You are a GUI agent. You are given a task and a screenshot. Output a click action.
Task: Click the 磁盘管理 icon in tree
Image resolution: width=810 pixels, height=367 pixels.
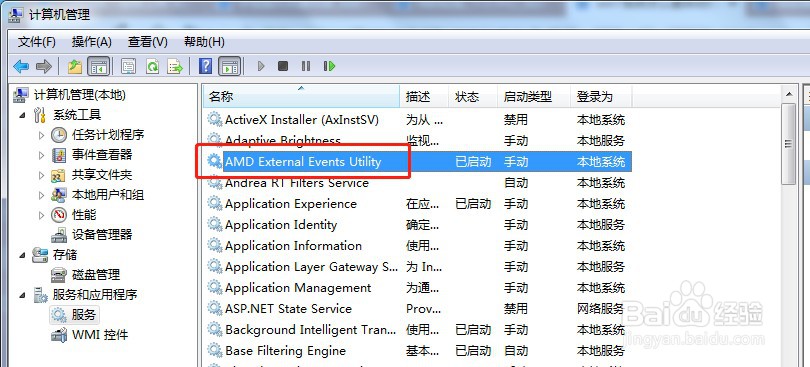(59, 274)
